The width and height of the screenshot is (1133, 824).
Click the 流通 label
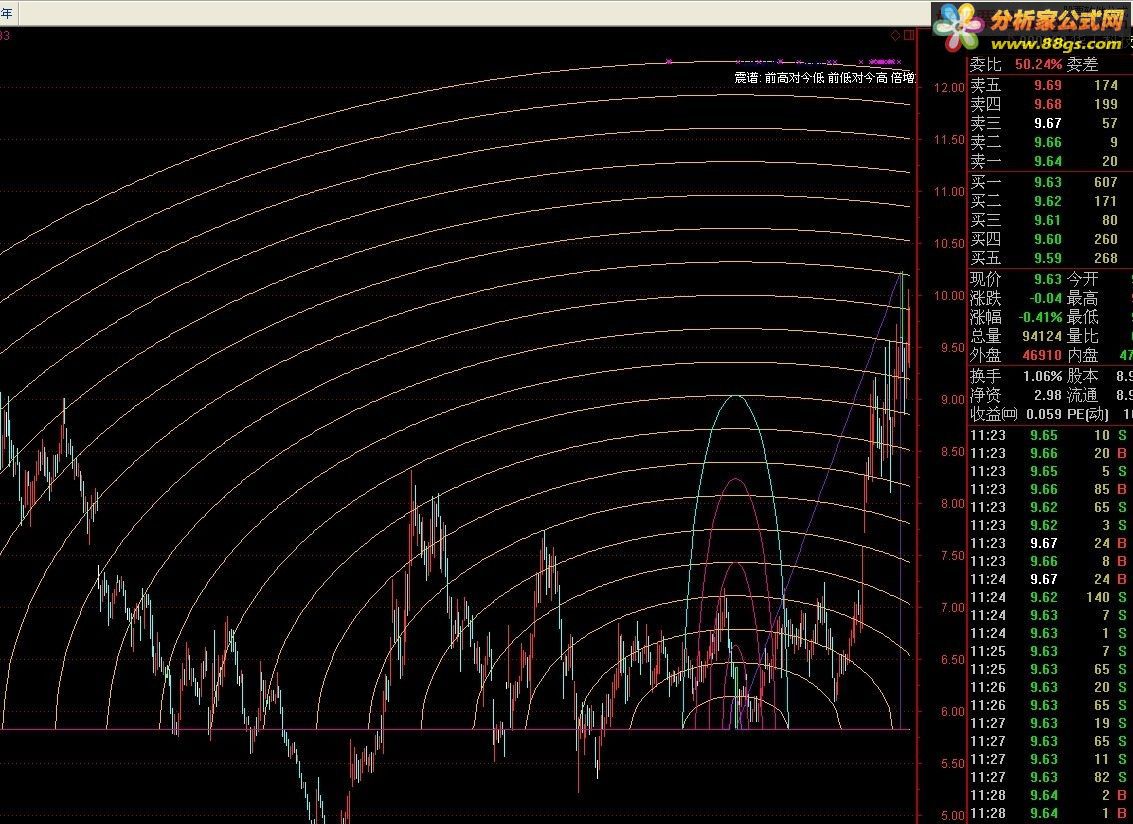pyautogui.click(x=1082, y=395)
